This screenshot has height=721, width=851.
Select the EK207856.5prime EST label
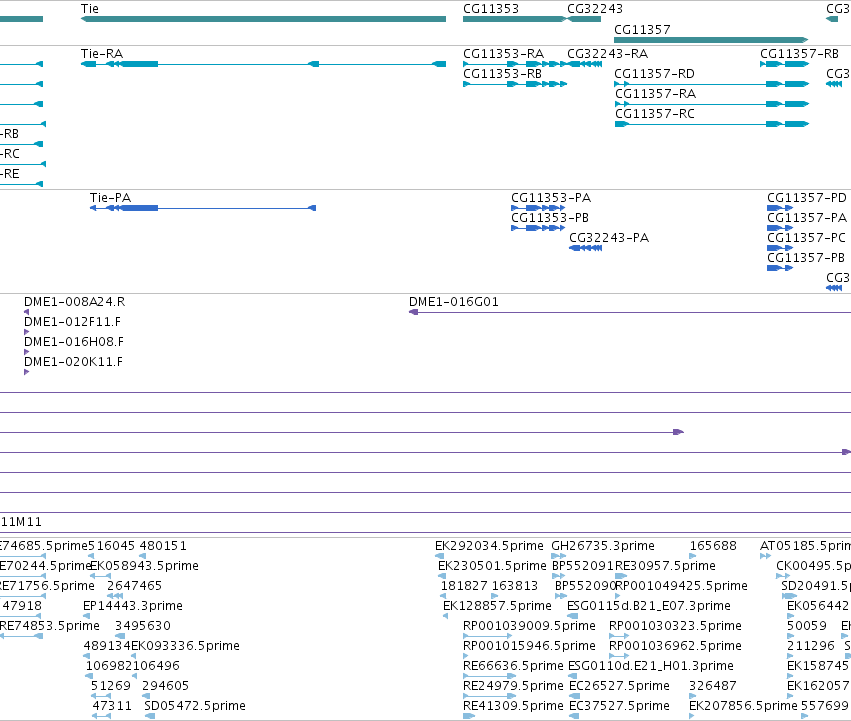point(743,706)
